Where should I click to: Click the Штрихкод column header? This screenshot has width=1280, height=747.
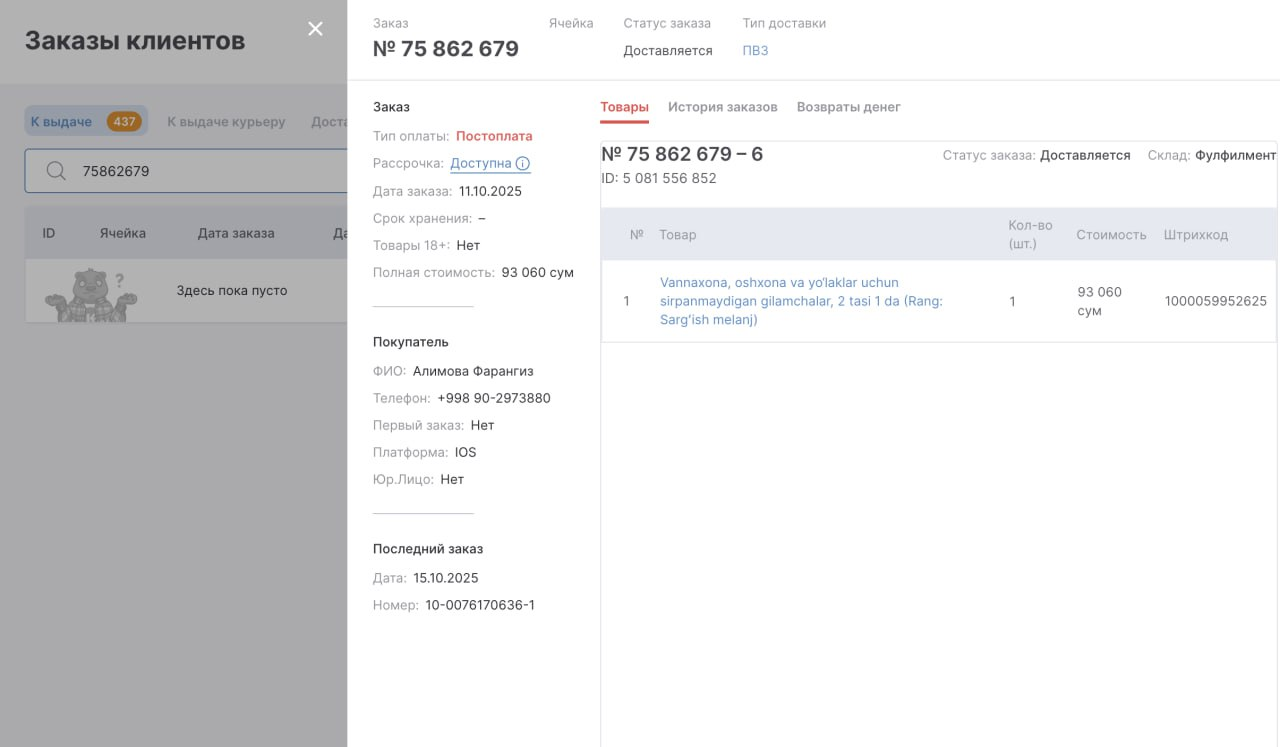pos(1196,235)
